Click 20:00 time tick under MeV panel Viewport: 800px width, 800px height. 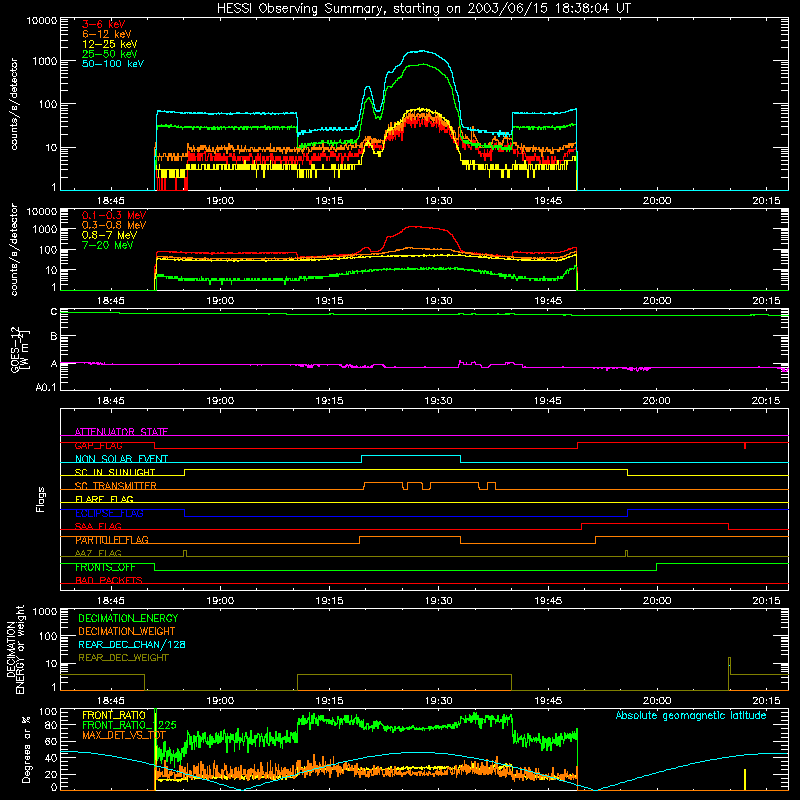[657, 301]
